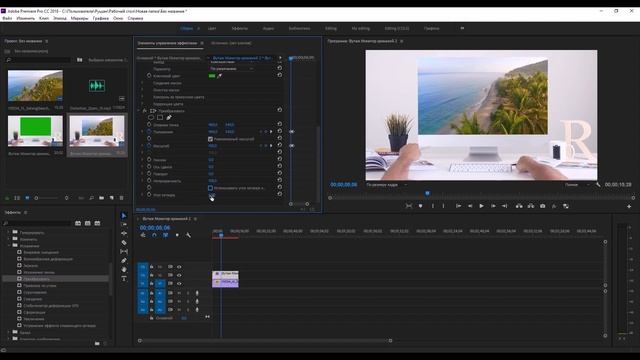Screen dimensions: 640x360
Task: Pick the free draw bezier mask pen
Action: click(169, 118)
